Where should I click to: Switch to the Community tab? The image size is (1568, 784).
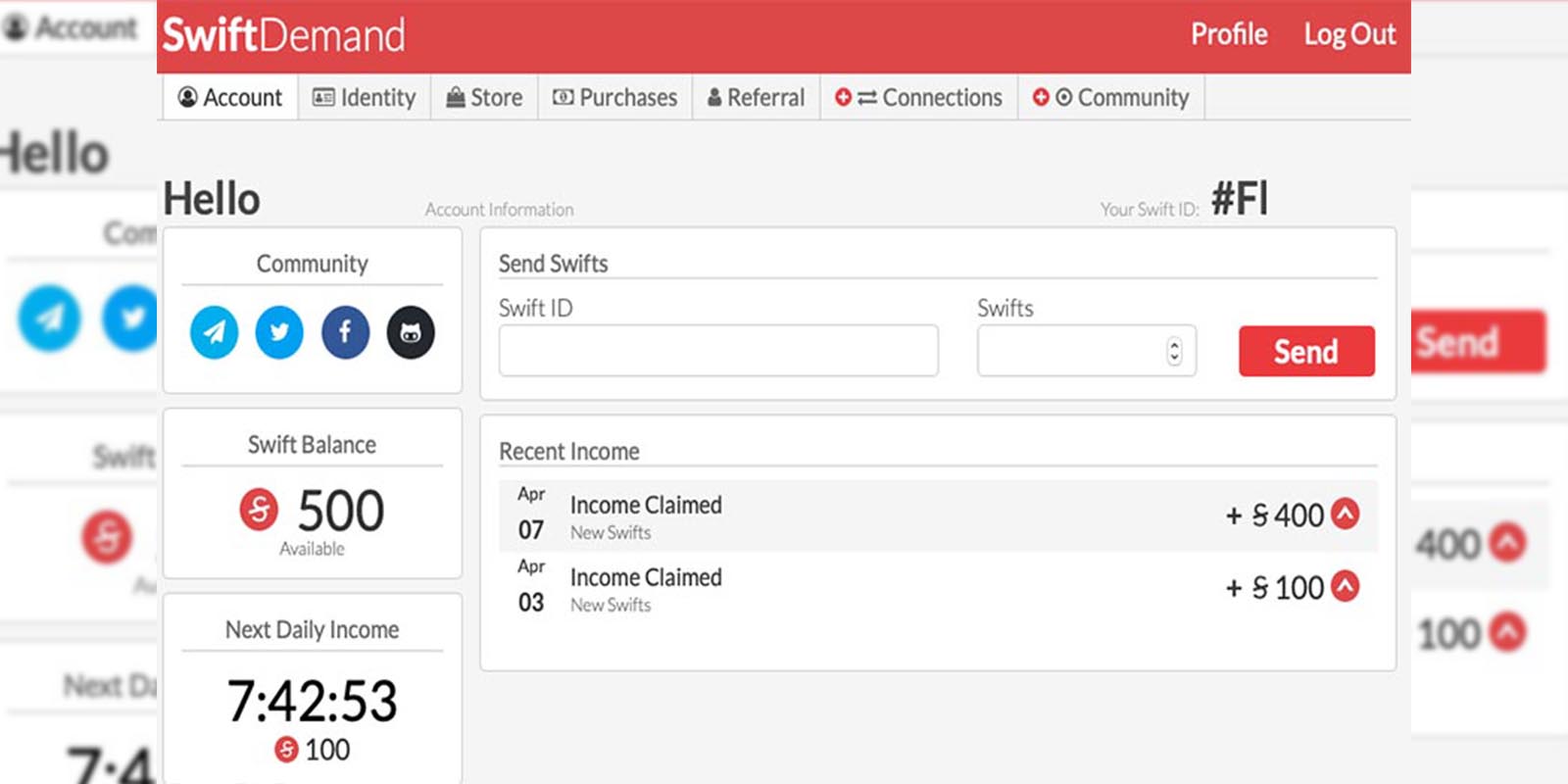[x=1110, y=98]
